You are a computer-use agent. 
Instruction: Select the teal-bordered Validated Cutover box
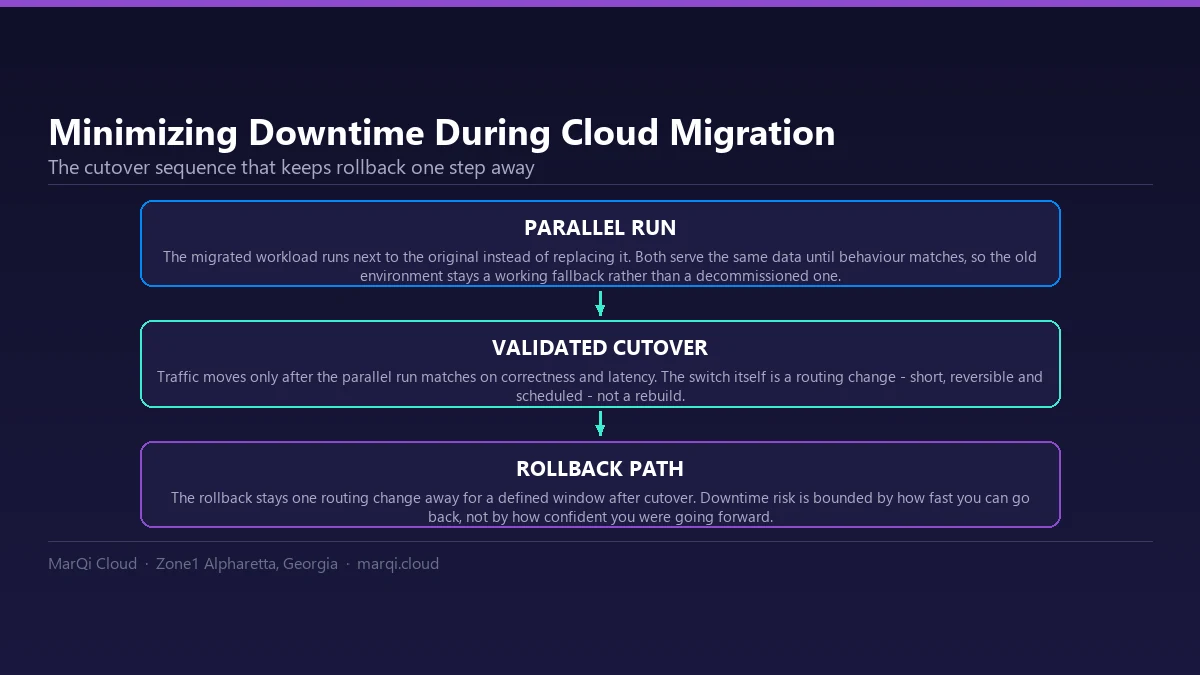tap(600, 364)
